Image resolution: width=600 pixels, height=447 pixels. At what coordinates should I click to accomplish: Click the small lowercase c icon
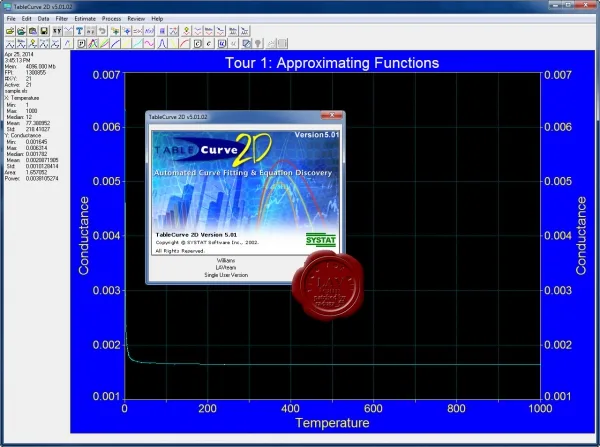click(209, 44)
